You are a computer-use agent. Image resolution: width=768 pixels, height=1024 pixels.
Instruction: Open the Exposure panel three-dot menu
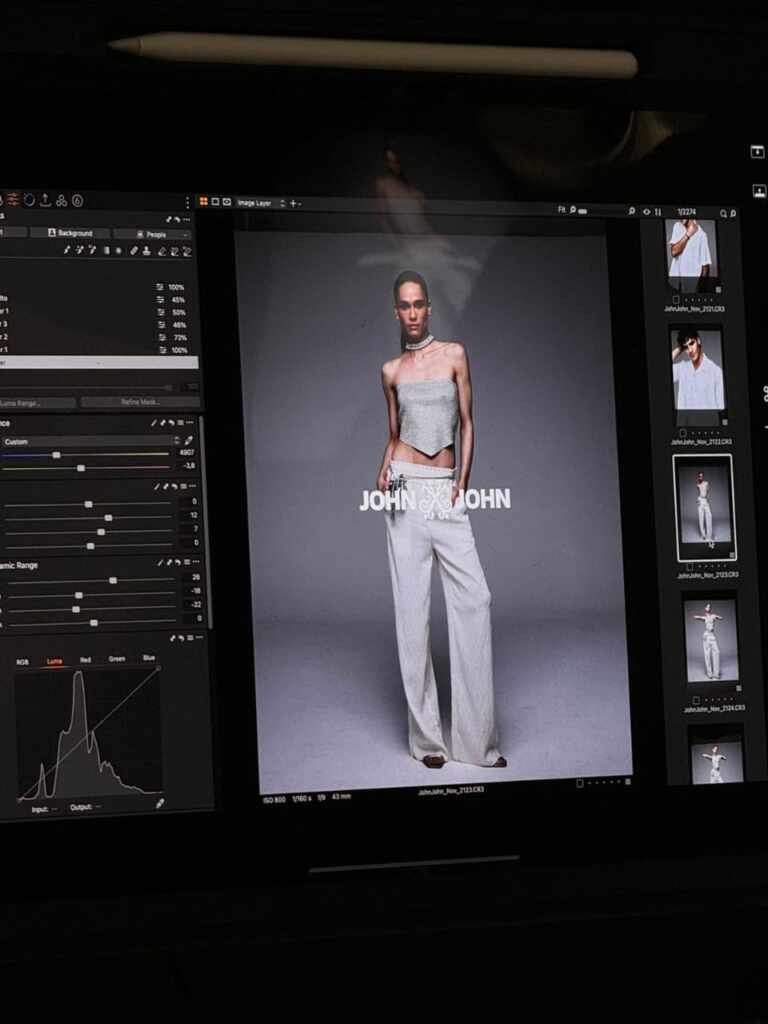click(193, 487)
